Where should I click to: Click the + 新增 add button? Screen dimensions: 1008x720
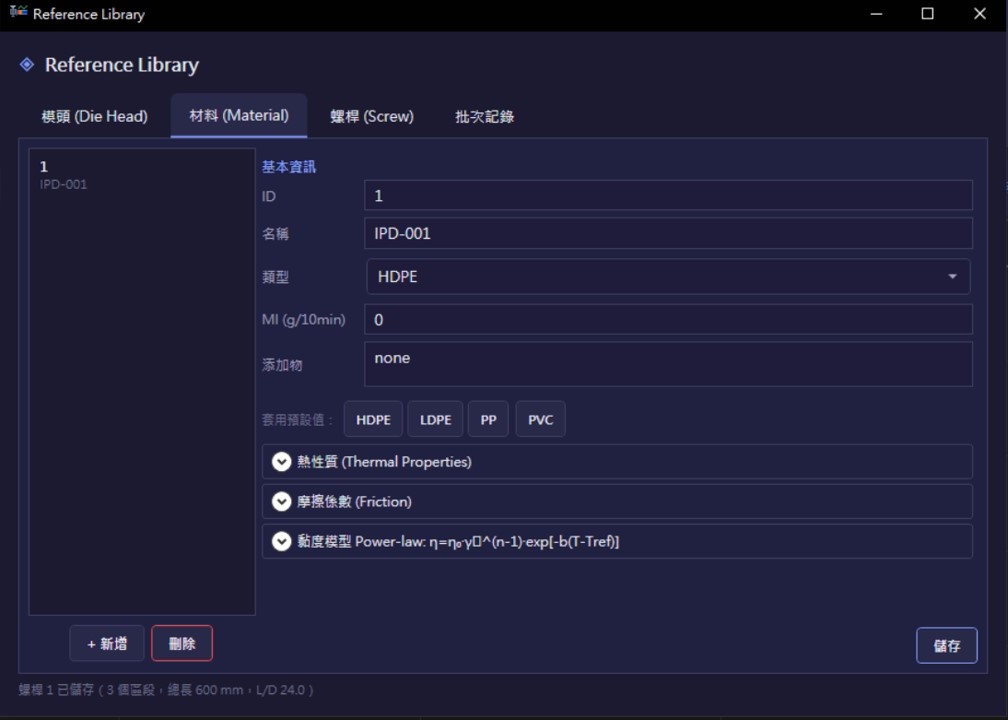click(107, 644)
